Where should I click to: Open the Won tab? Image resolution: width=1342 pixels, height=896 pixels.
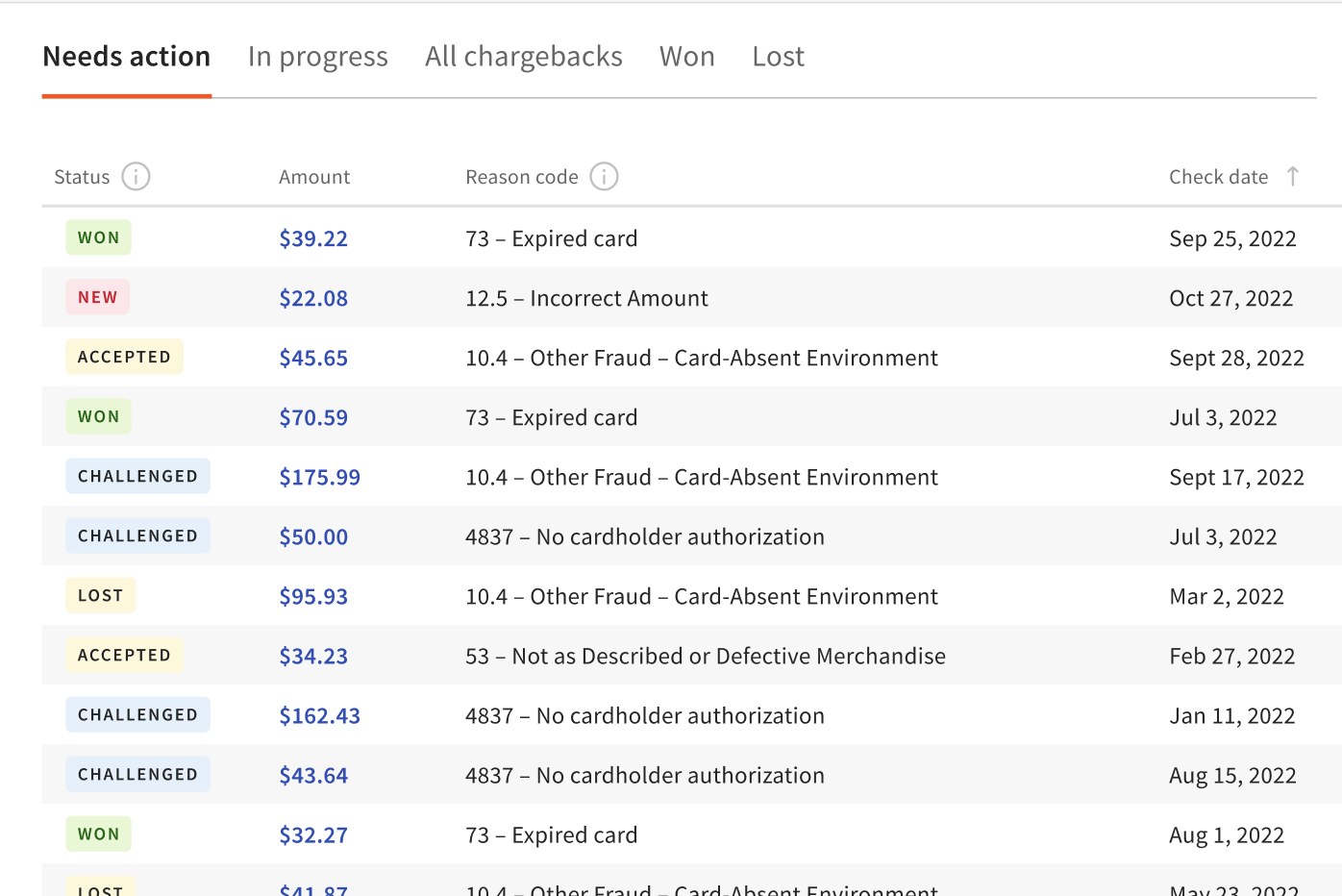point(686,57)
